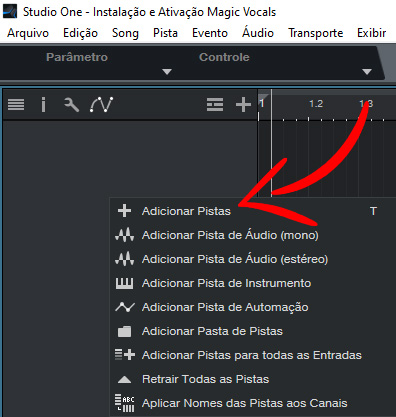
Task: Show automation with curve icon
Action: (x=101, y=105)
